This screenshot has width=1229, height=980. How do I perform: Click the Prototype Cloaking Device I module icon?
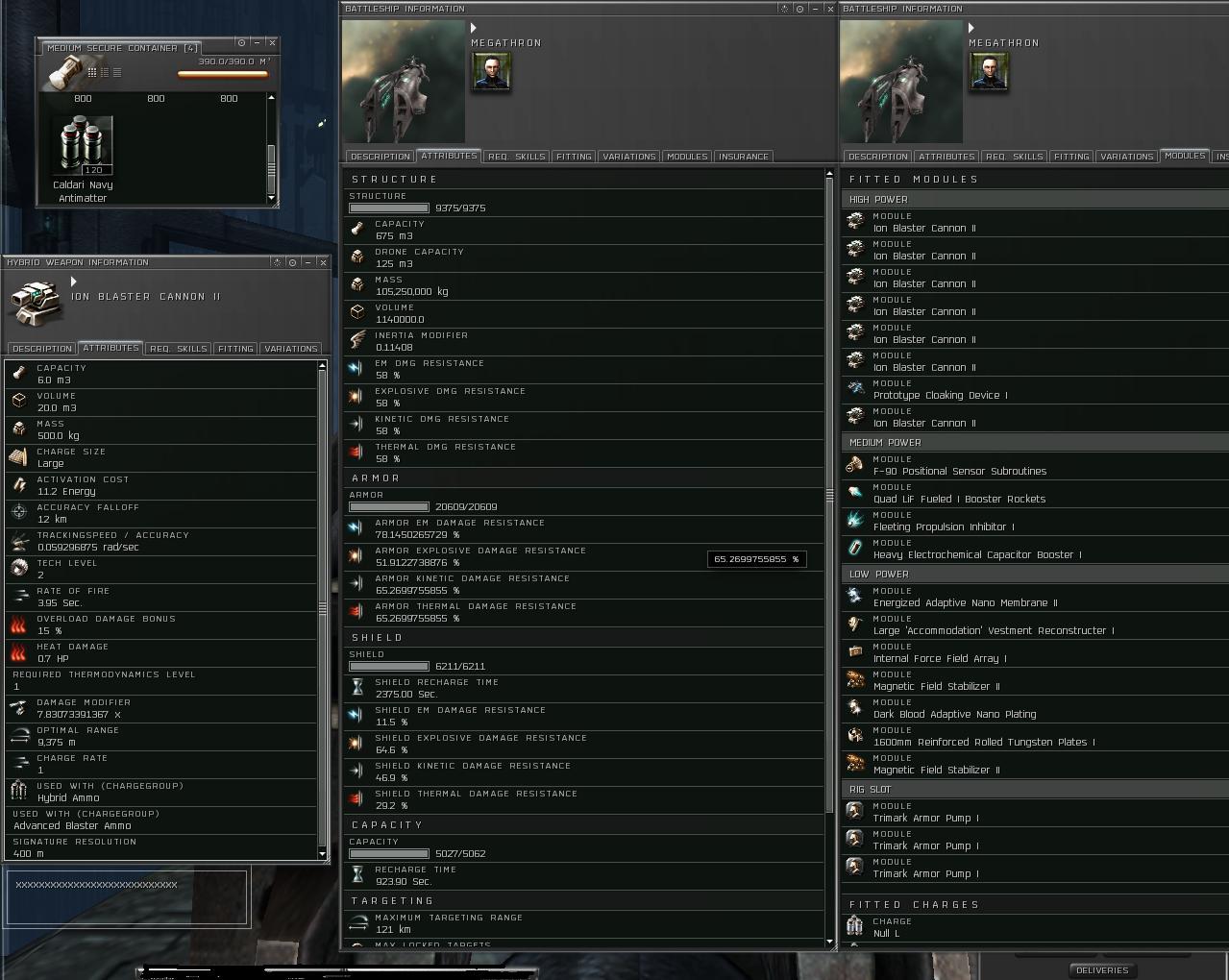855,388
